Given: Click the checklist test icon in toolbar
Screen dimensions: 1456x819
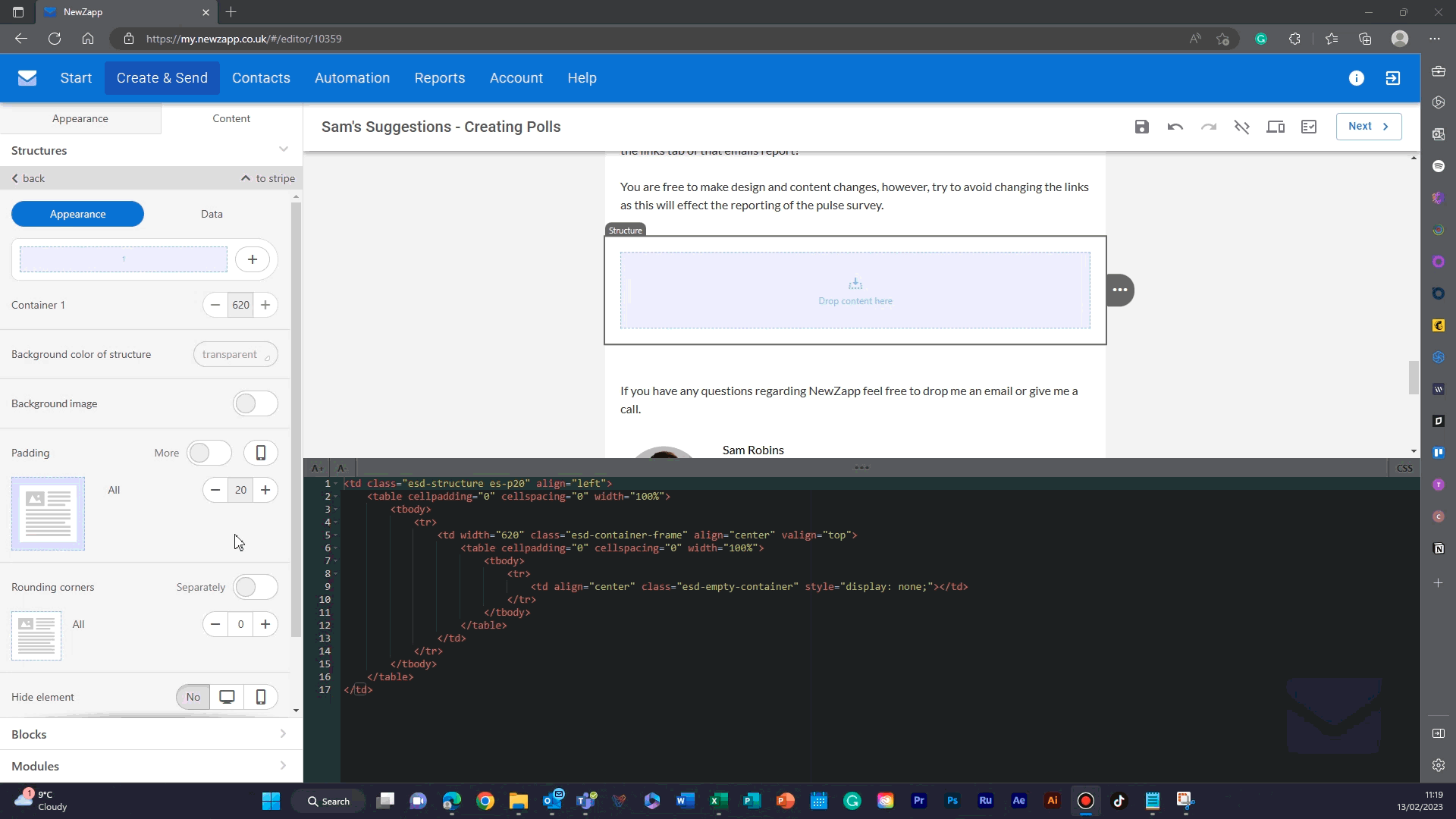Looking at the screenshot, I should point(1308,127).
